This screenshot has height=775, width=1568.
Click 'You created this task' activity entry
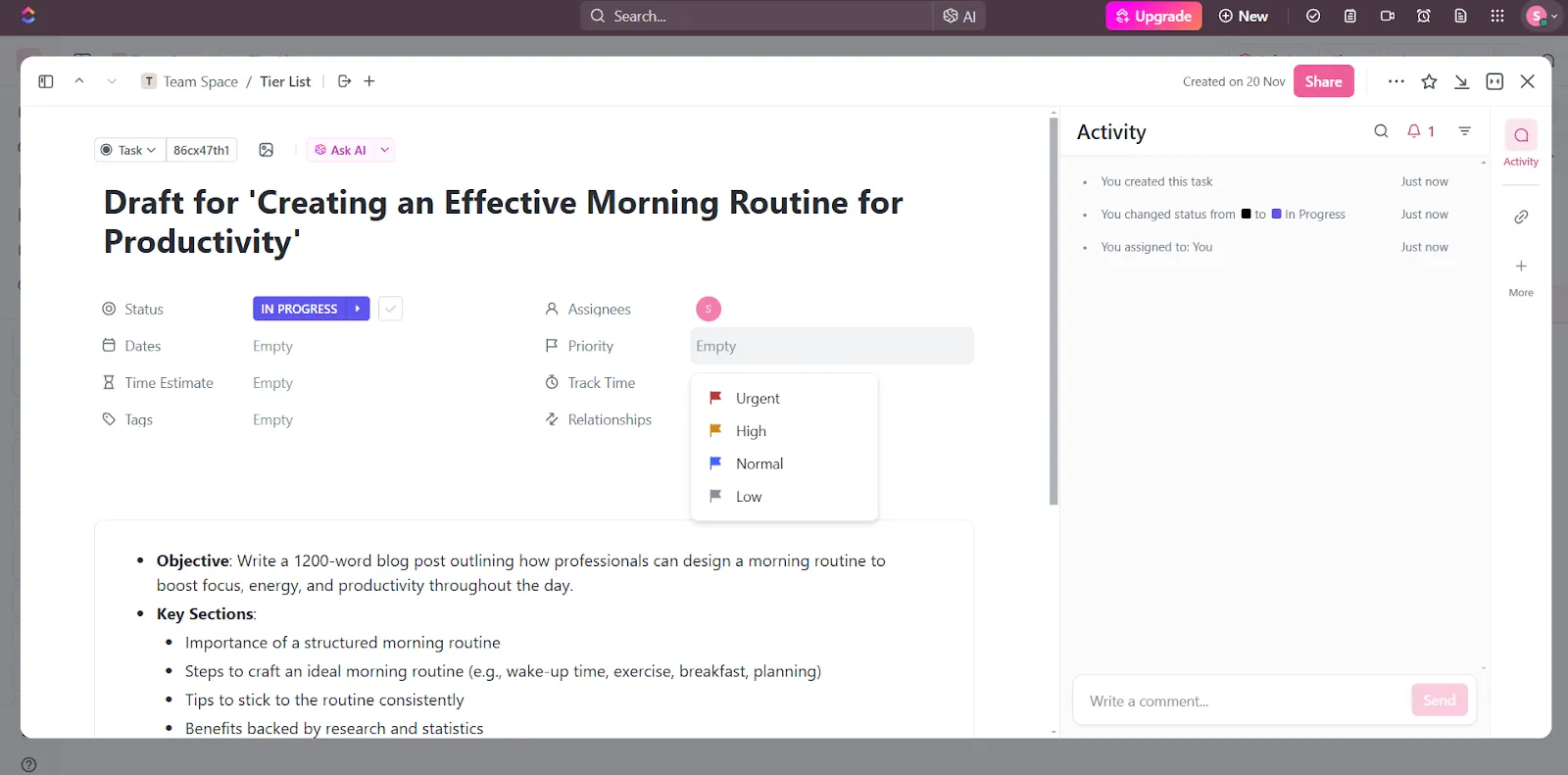click(x=1156, y=181)
